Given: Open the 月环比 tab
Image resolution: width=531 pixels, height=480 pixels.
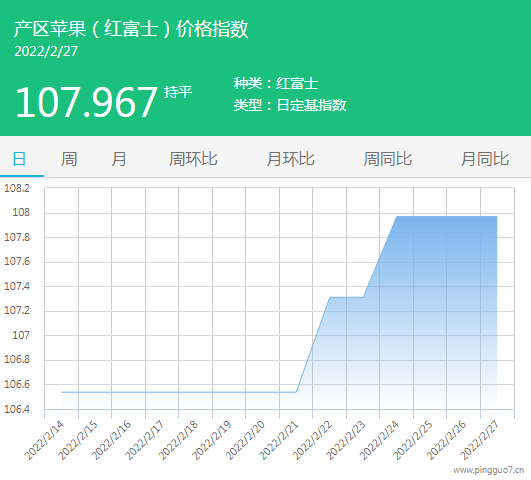Looking at the screenshot, I should (x=290, y=159).
